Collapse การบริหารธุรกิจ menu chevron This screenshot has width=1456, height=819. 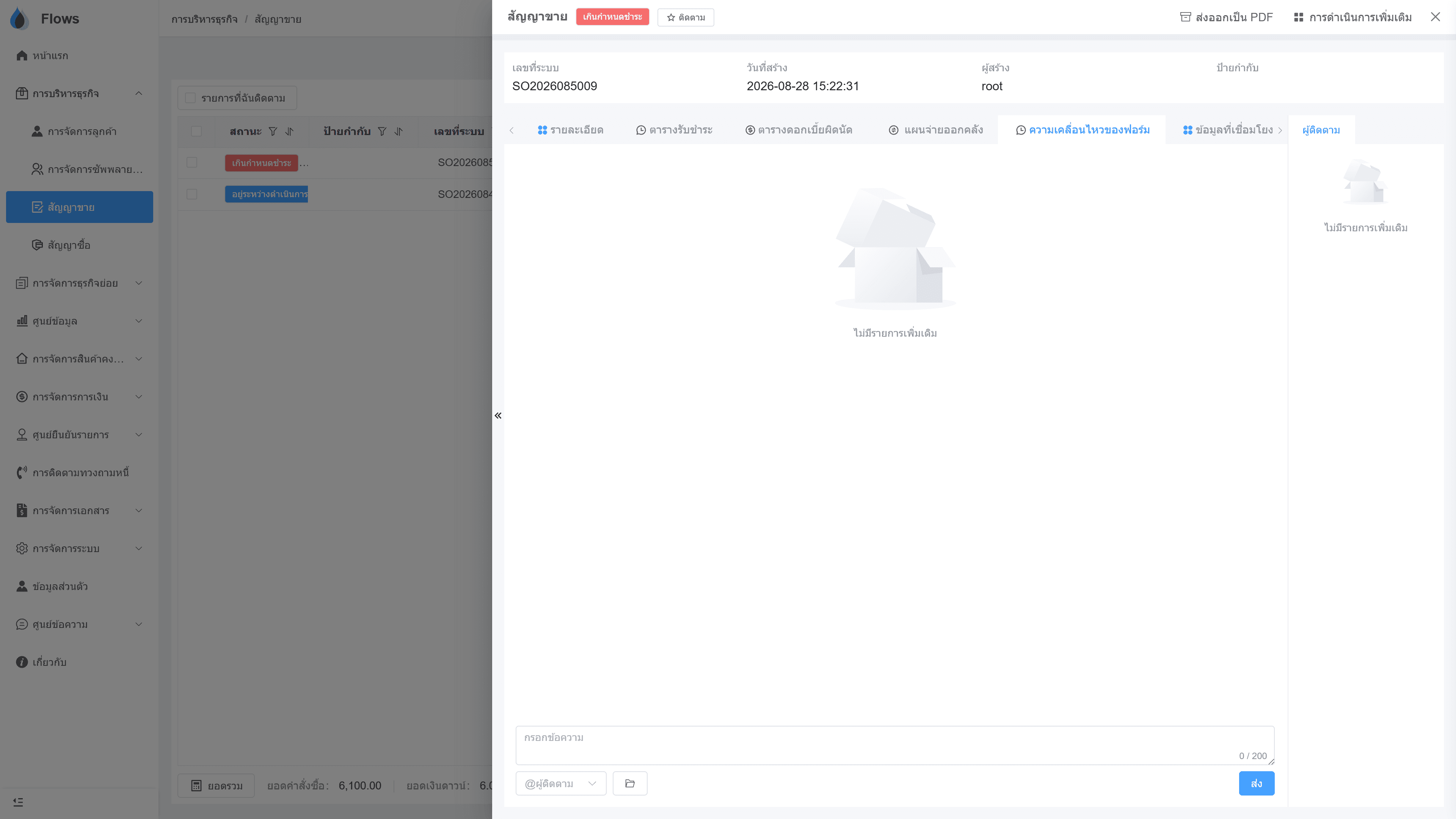click(x=138, y=93)
